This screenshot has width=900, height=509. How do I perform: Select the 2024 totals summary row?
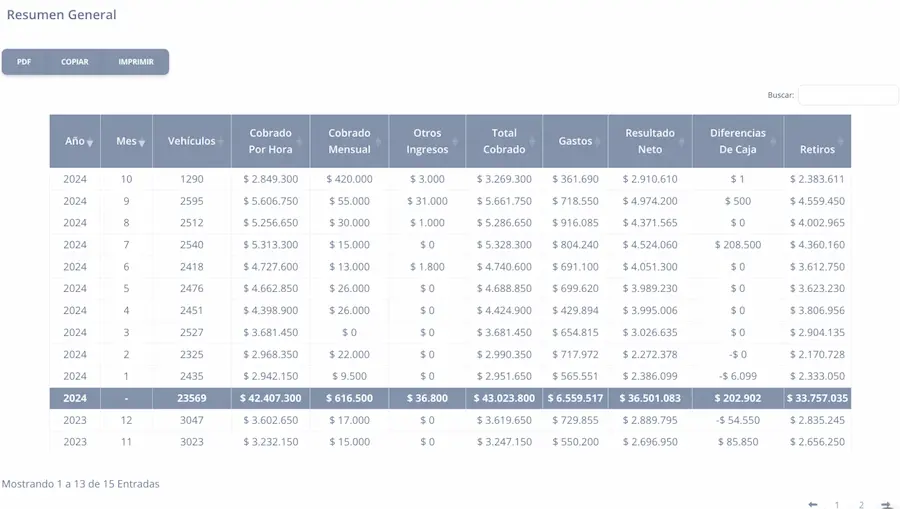pos(450,398)
